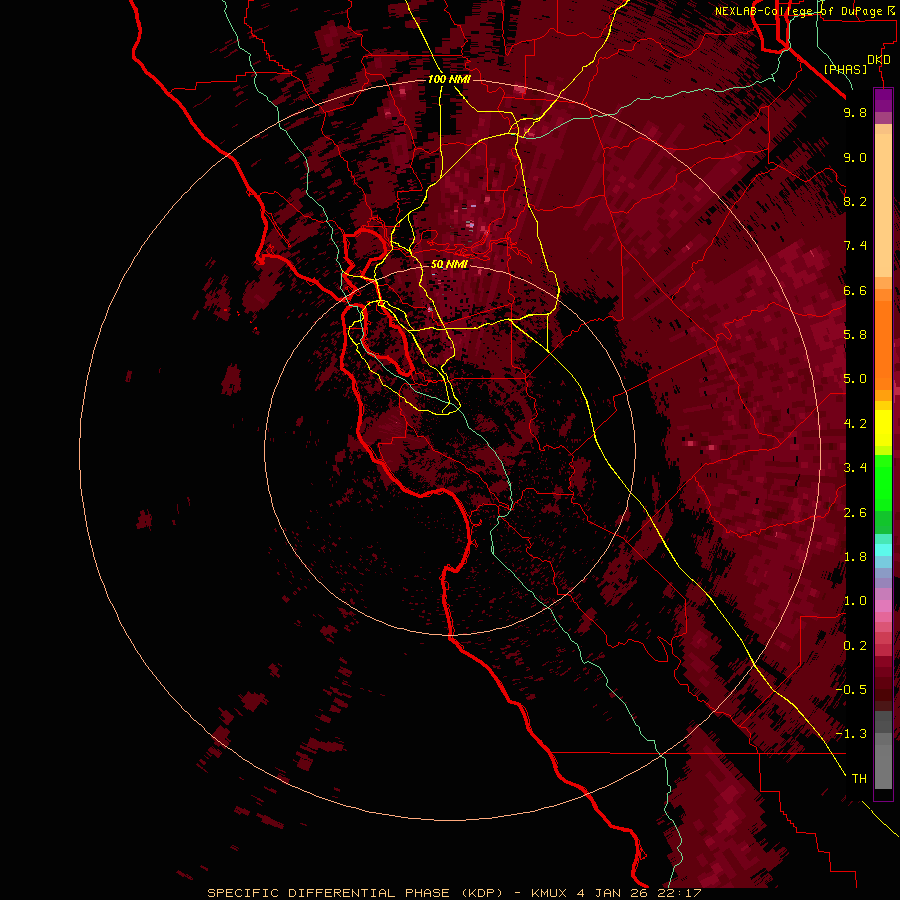Click the DKD label above the color scale
Viewport: 900px width, 900px height.
click(x=879, y=60)
